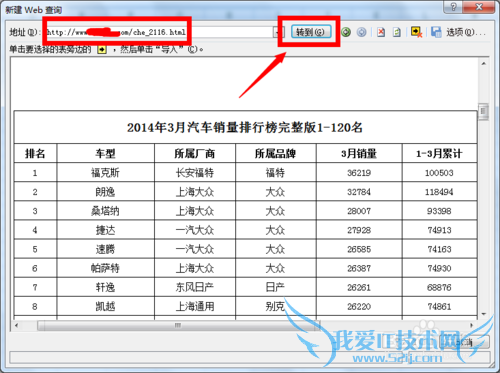The width and height of the screenshot is (500, 373).
Task: Click the 凯越 car model cell
Action: tap(105, 306)
